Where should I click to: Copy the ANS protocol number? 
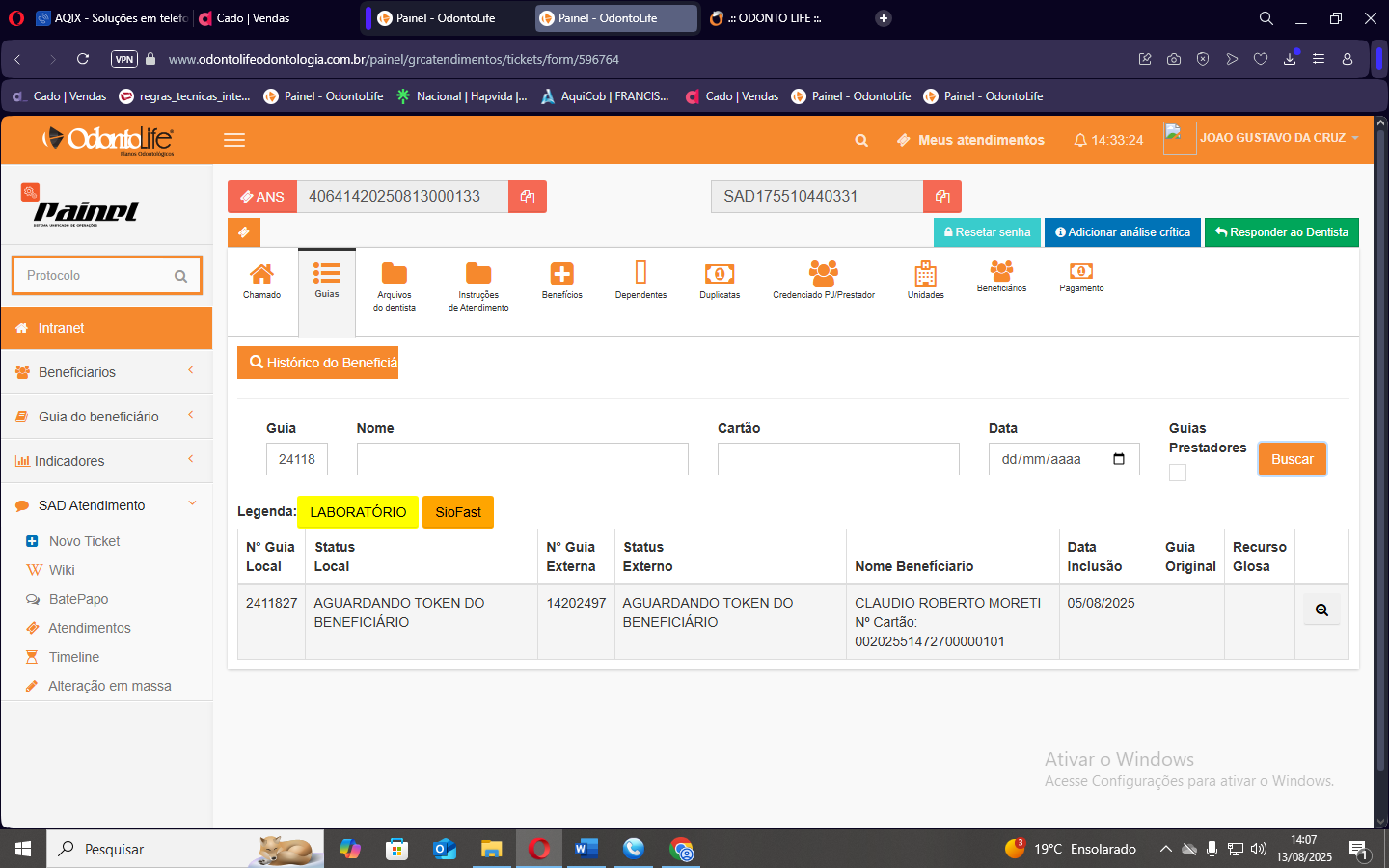(x=527, y=197)
